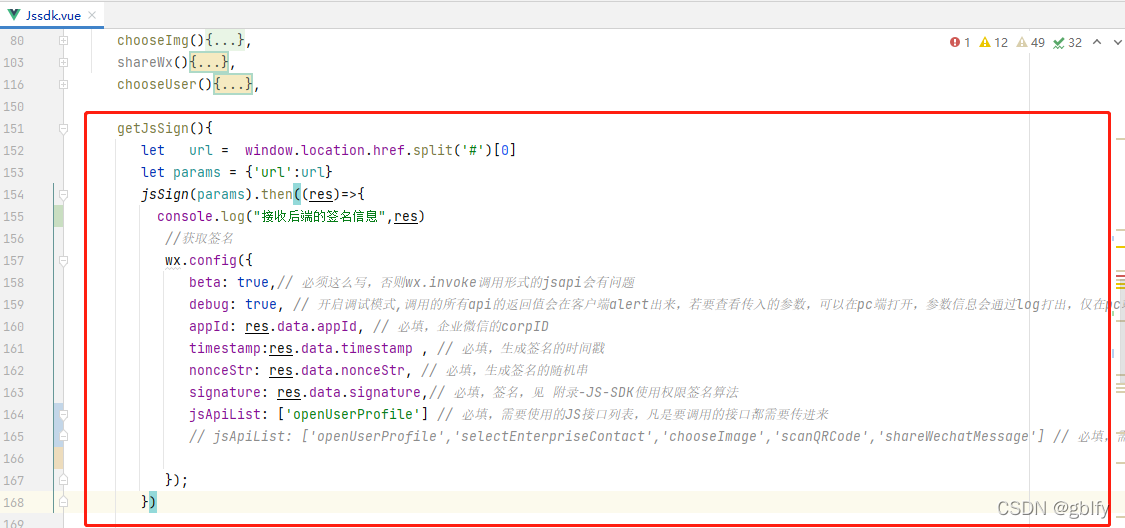Click the debug: true property
1125x528 pixels.
(232, 304)
